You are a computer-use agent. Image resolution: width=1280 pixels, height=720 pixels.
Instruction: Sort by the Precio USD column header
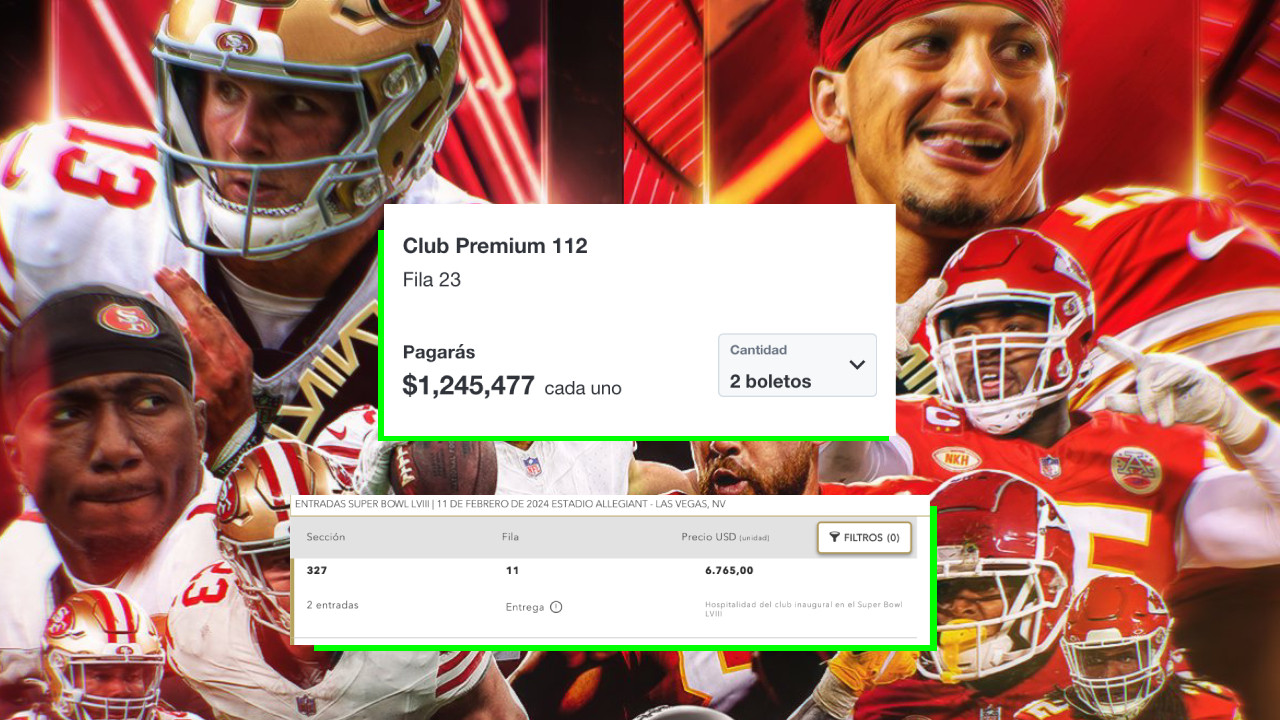pyautogui.click(x=725, y=537)
